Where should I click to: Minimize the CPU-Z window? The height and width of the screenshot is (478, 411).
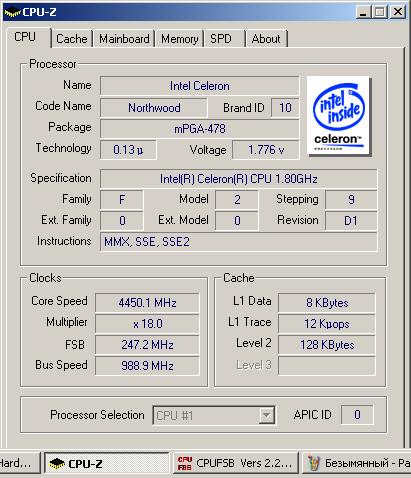[363, 12]
